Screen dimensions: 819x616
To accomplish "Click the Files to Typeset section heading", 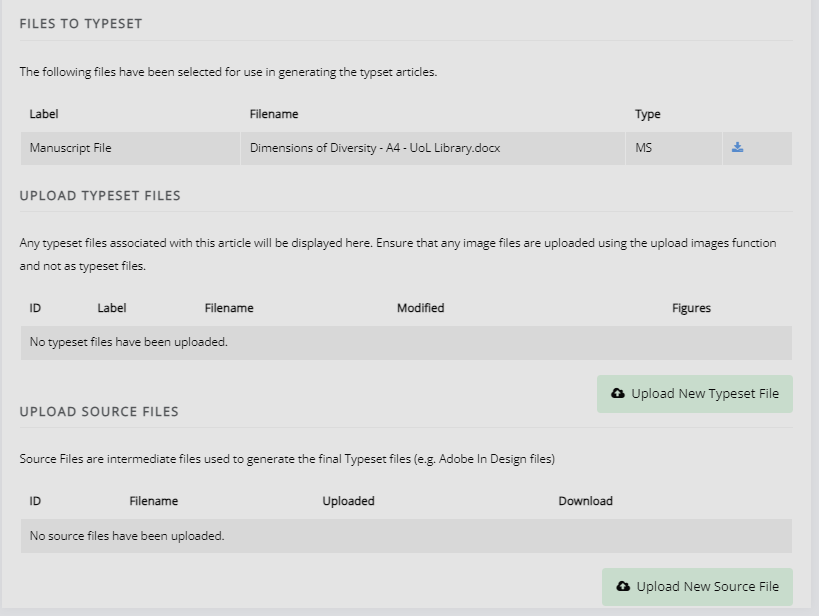I will (81, 23).
